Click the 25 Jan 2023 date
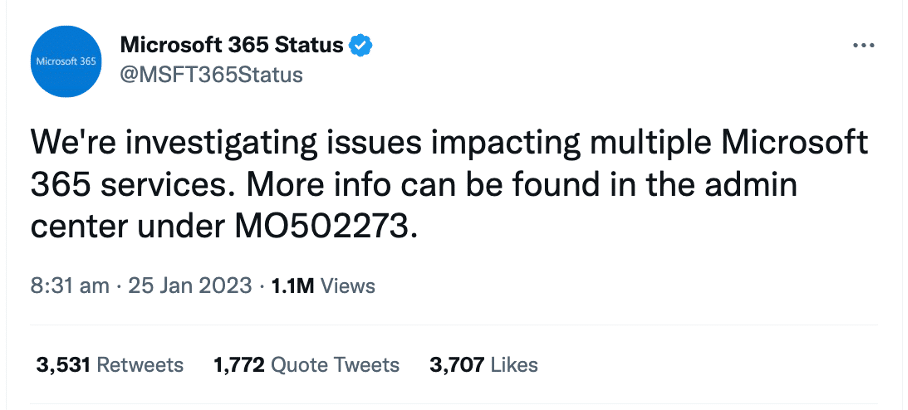 pos(190,285)
